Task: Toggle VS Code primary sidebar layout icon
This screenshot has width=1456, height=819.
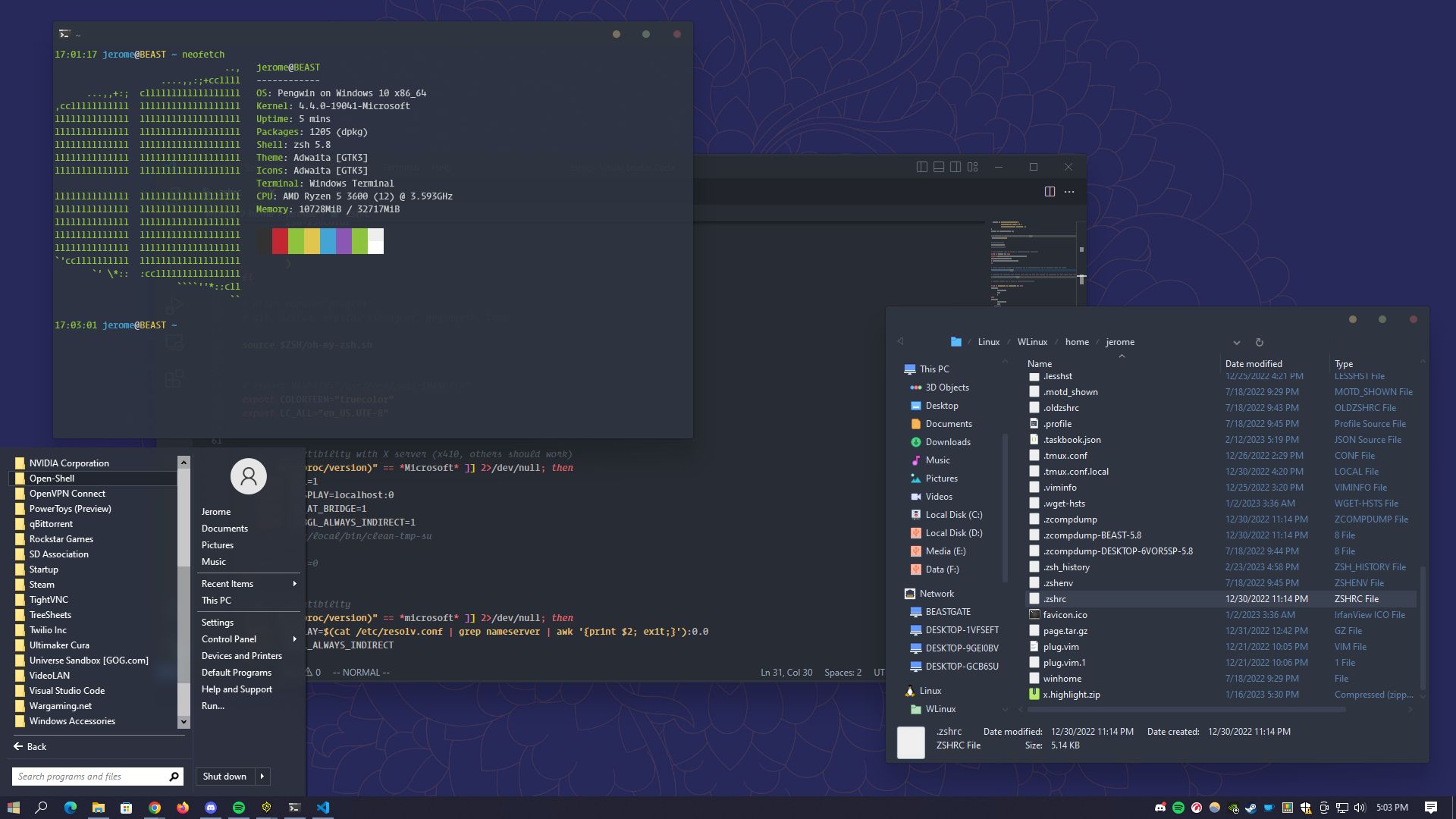Action: coord(922,167)
